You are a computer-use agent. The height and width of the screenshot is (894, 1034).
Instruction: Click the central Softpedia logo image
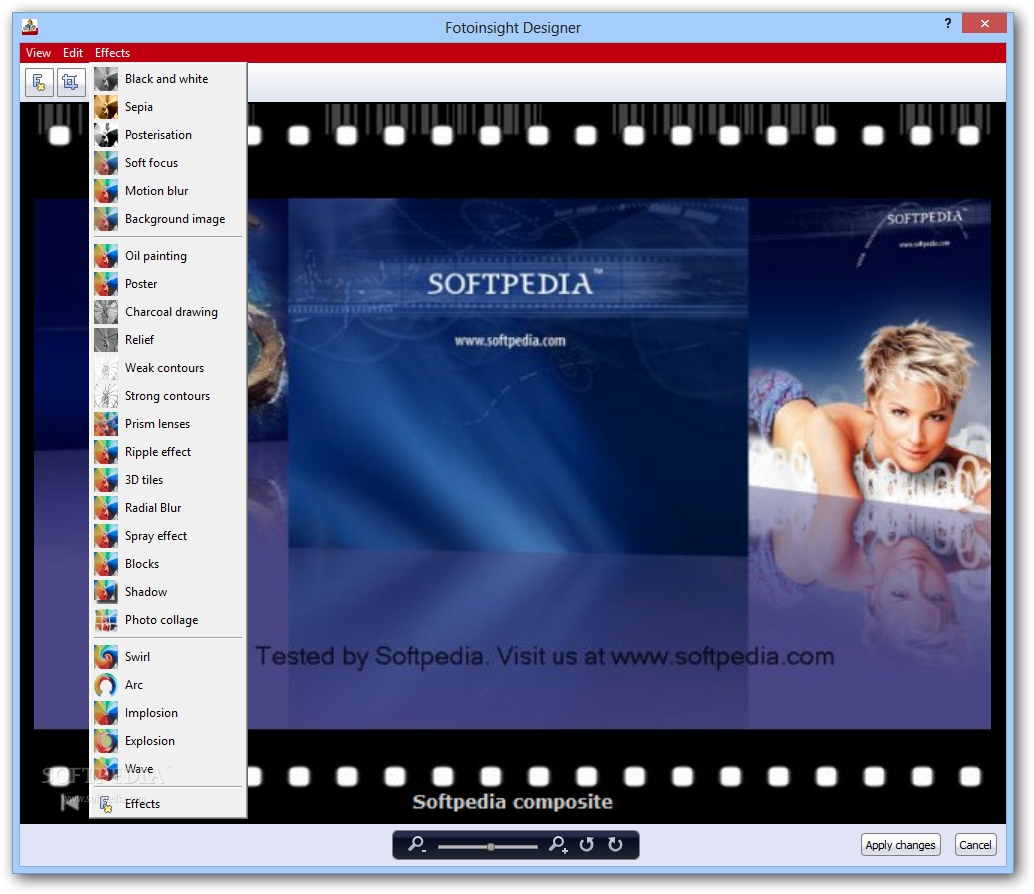[518, 376]
